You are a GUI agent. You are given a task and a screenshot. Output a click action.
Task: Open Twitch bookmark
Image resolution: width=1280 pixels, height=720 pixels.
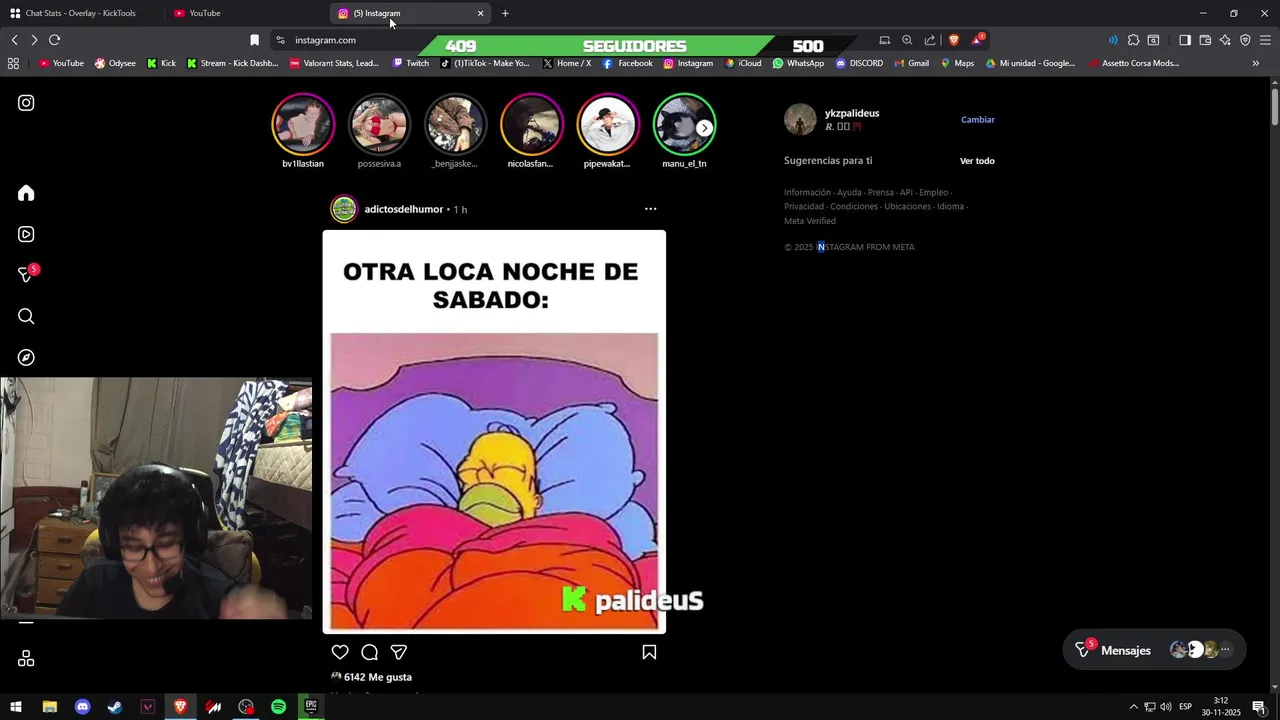click(411, 63)
